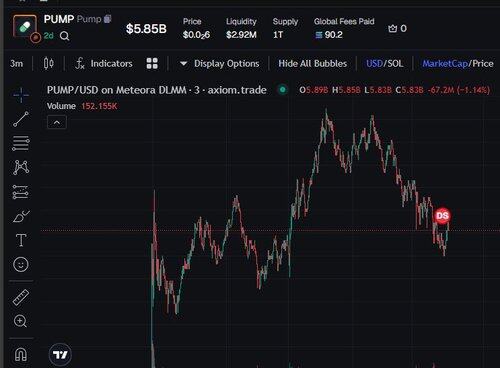Open the emoji icons tool
The image size is (500, 368).
(21, 264)
